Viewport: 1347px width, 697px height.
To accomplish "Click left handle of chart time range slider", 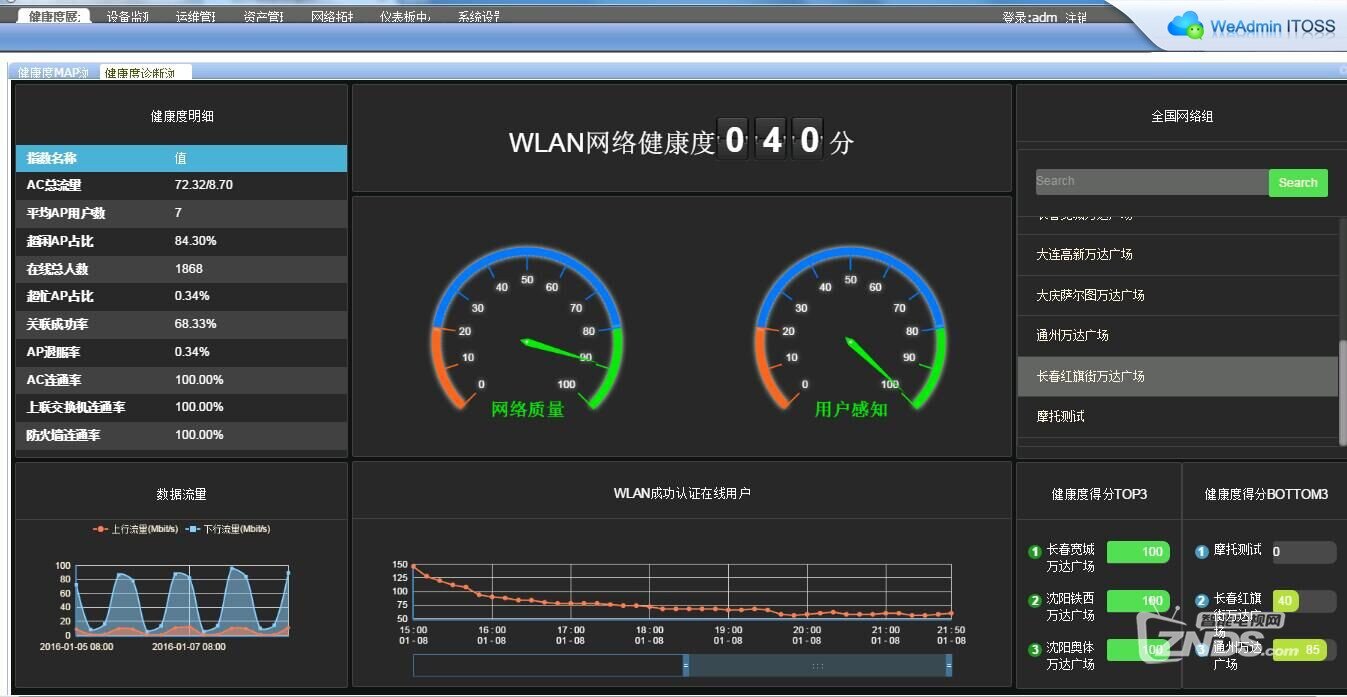I will pos(686,665).
